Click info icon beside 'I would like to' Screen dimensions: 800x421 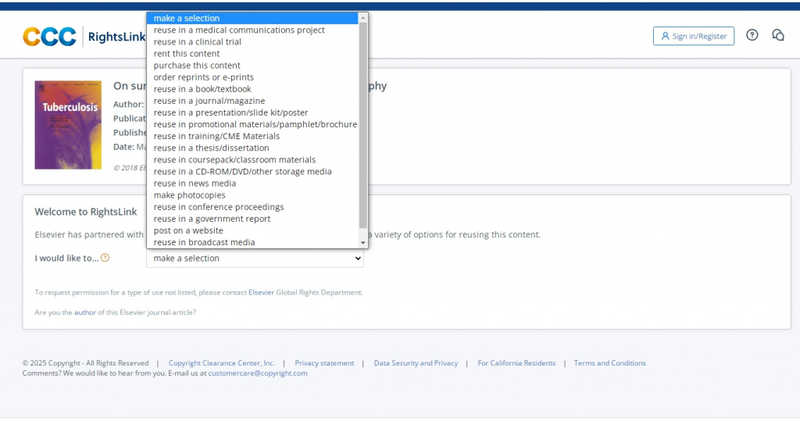point(105,258)
